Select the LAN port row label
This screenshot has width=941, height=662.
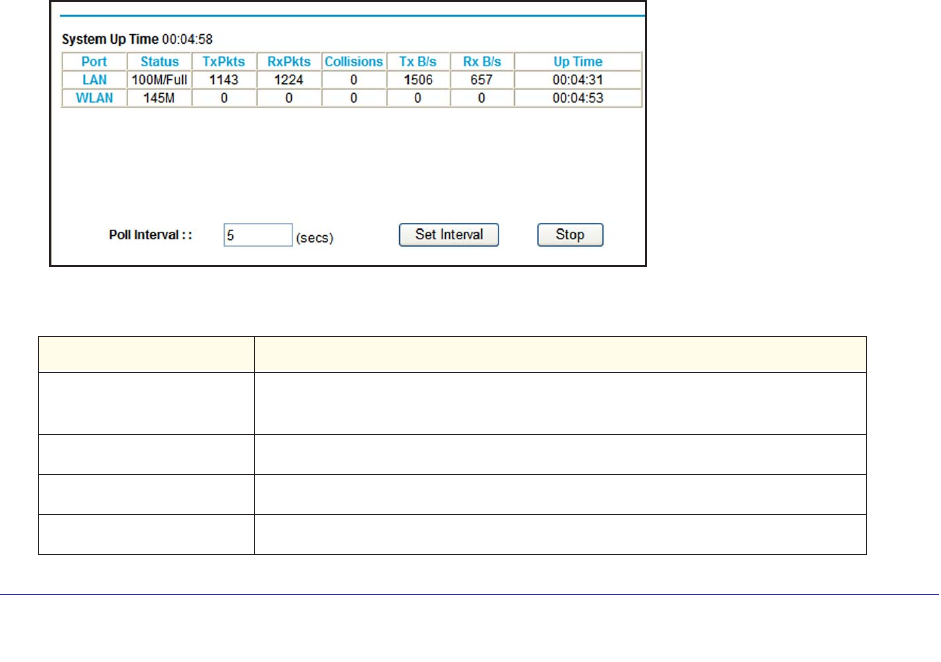pyautogui.click(x=94, y=80)
